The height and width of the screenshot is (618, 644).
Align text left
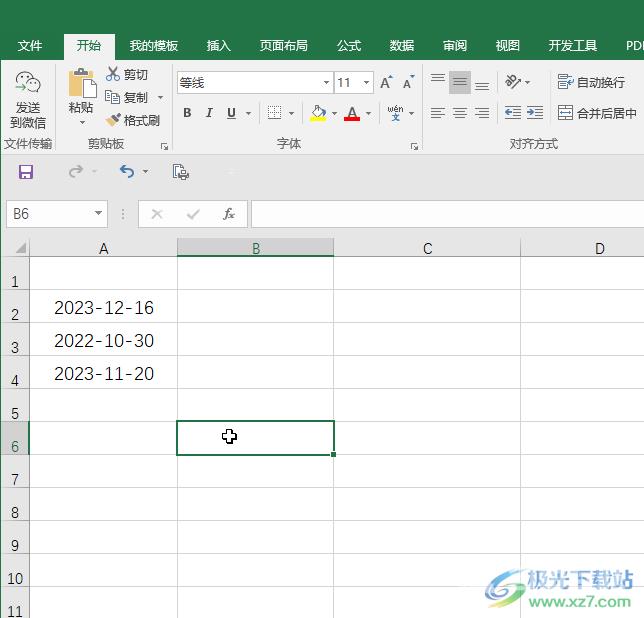(x=438, y=113)
